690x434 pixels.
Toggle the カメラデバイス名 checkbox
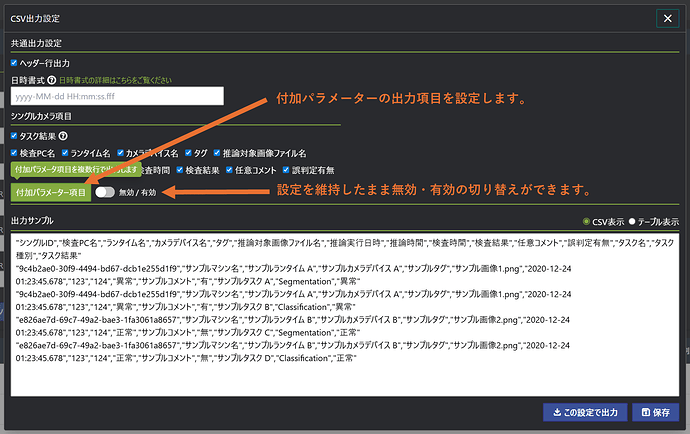pyautogui.click(x=120, y=153)
